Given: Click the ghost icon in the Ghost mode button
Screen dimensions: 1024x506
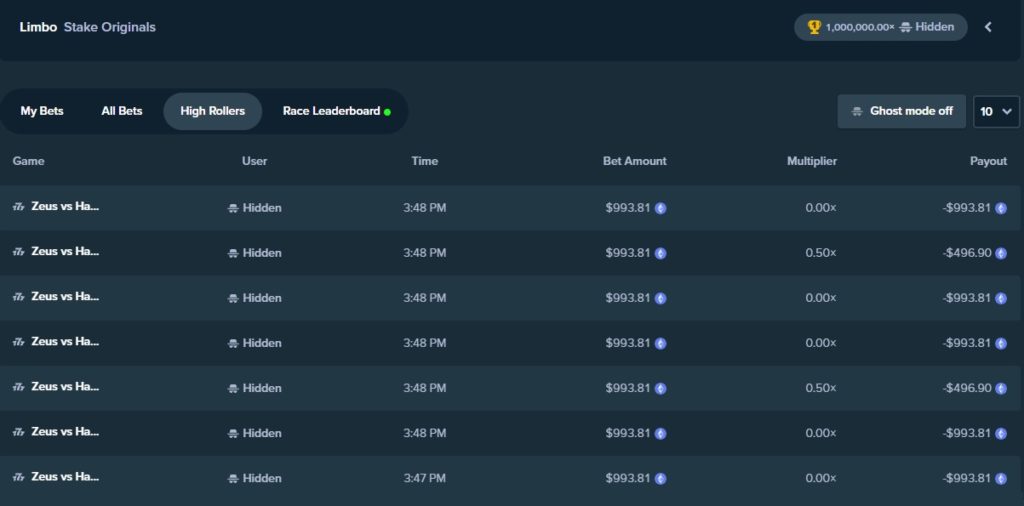Looking at the screenshot, I should (857, 112).
